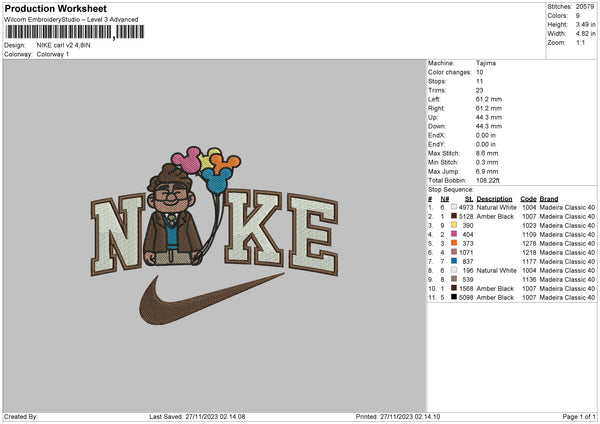Choose the pink swatch next to 404
The width and height of the screenshot is (600, 424).
tap(454, 234)
